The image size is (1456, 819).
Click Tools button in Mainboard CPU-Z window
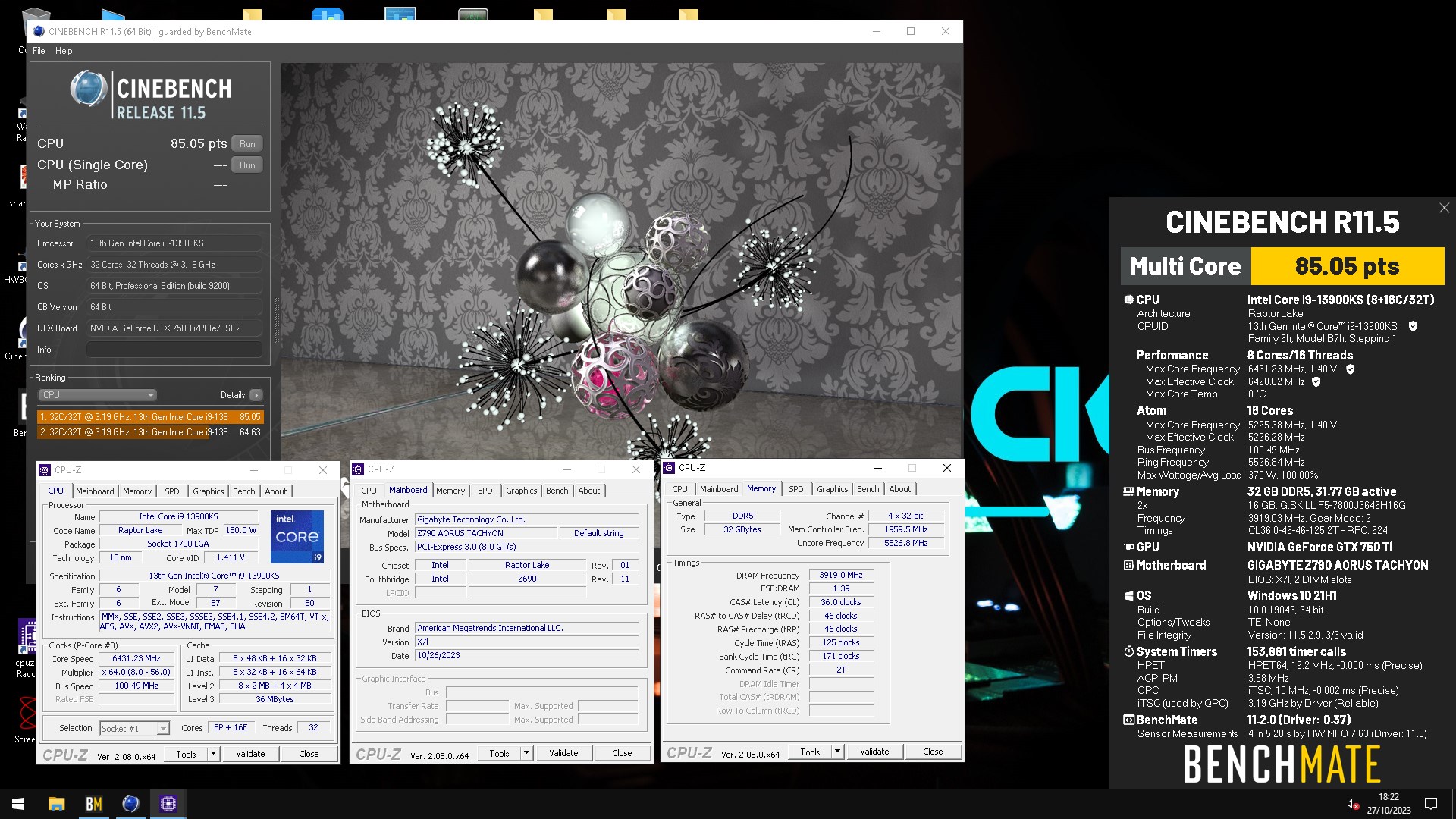[x=499, y=753]
